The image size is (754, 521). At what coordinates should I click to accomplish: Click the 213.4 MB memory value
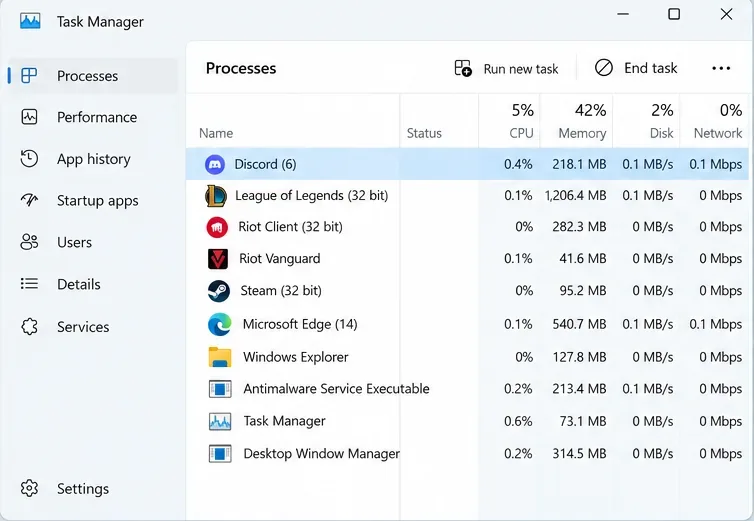tap(579, 389)
